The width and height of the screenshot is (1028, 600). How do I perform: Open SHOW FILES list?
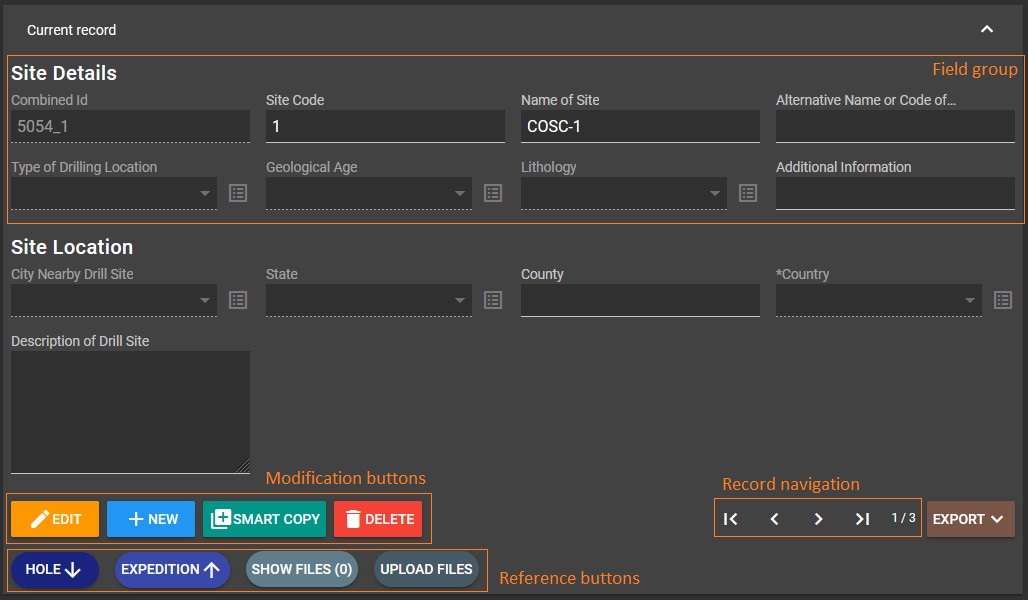(301, 569)
